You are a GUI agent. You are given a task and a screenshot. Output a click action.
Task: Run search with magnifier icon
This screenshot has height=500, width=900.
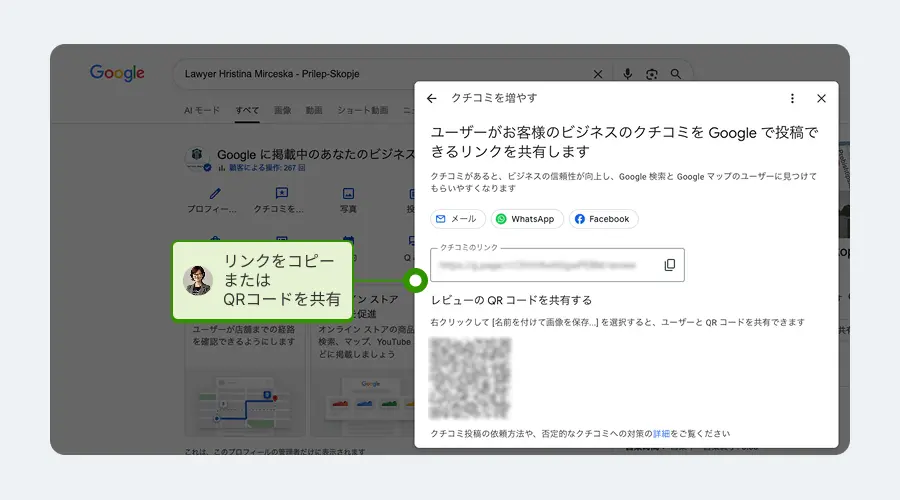676,74
